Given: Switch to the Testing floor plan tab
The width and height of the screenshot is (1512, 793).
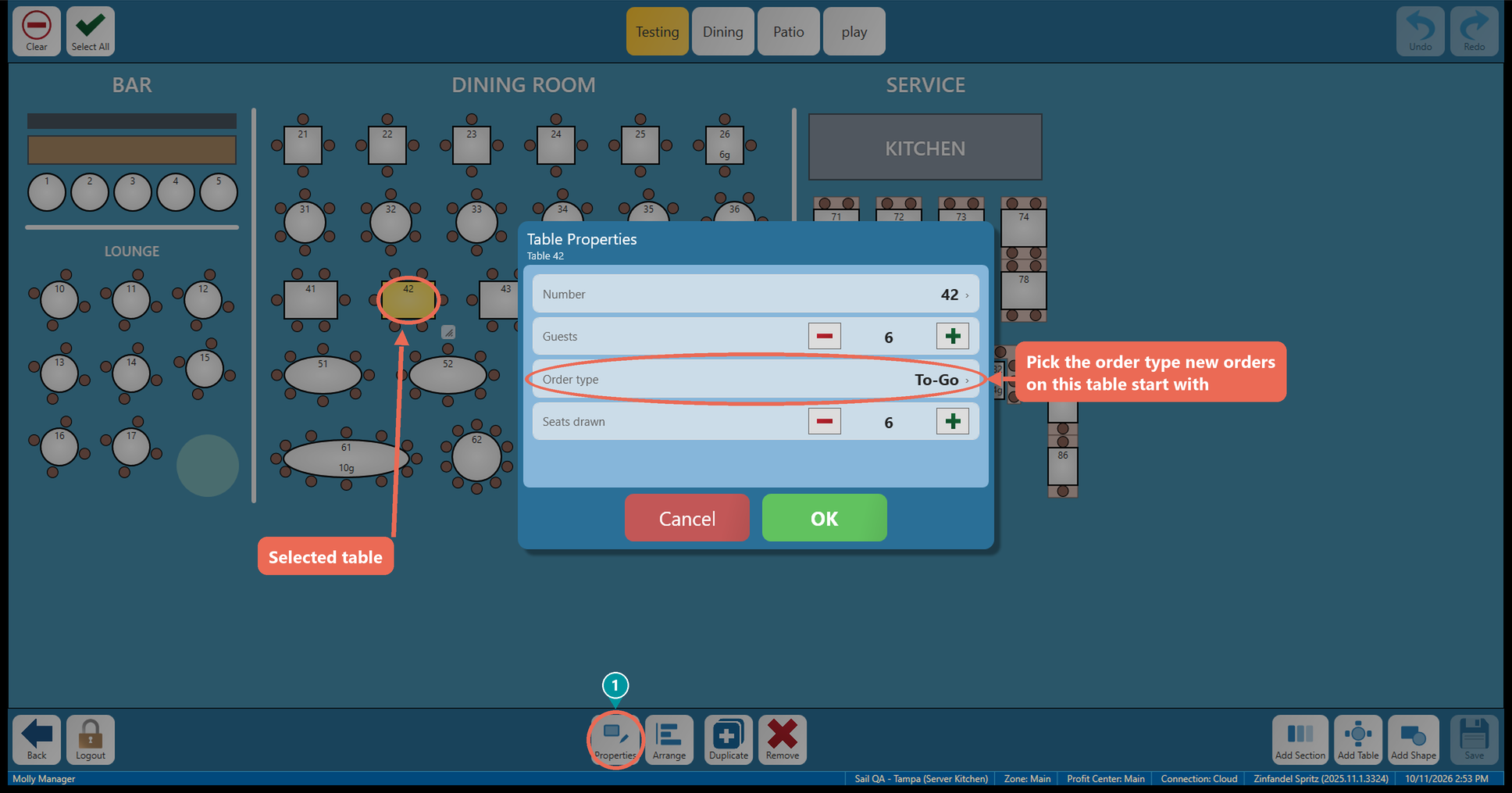Looking at the screenshot, I should click(x=657, y=31).
